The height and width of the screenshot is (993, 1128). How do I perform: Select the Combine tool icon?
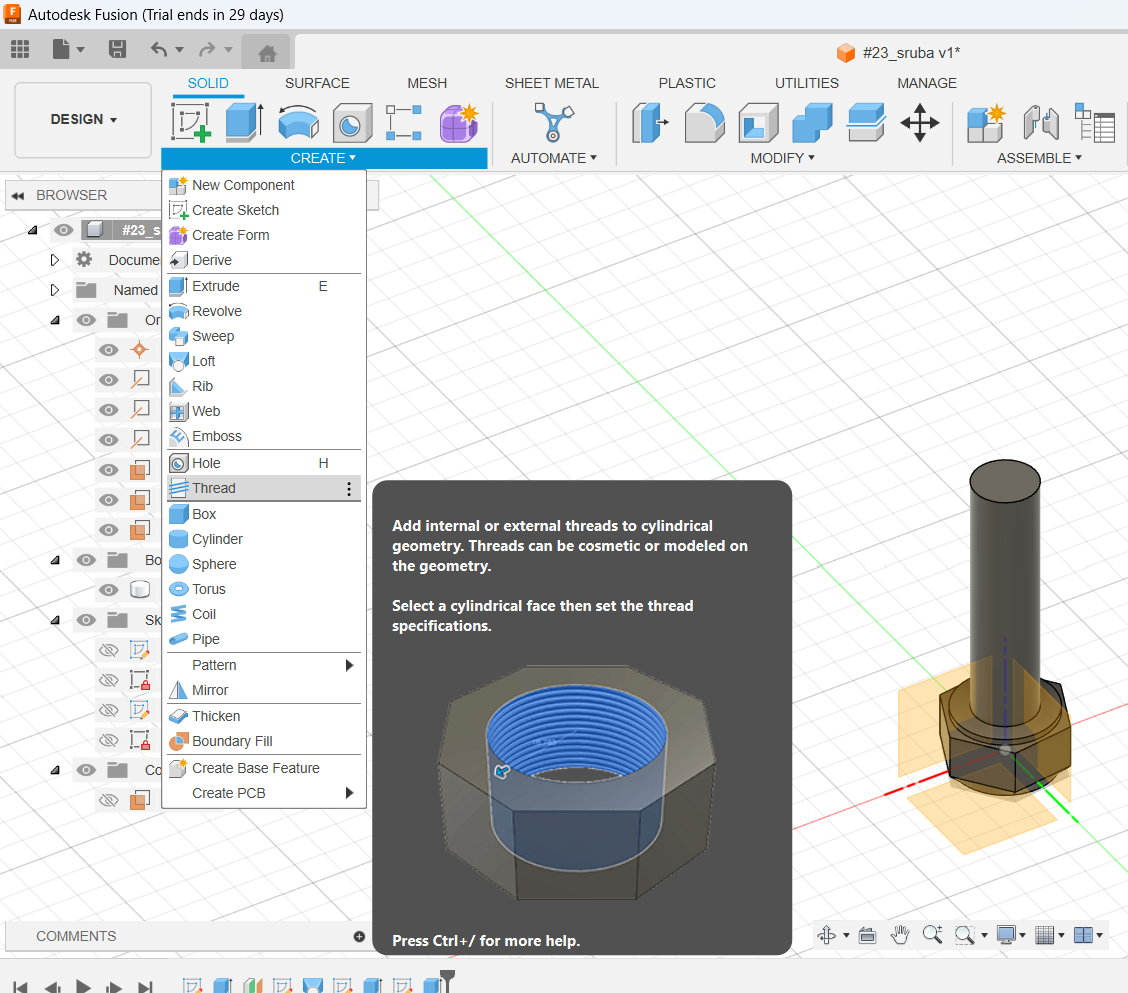click(x=811, y=122)
